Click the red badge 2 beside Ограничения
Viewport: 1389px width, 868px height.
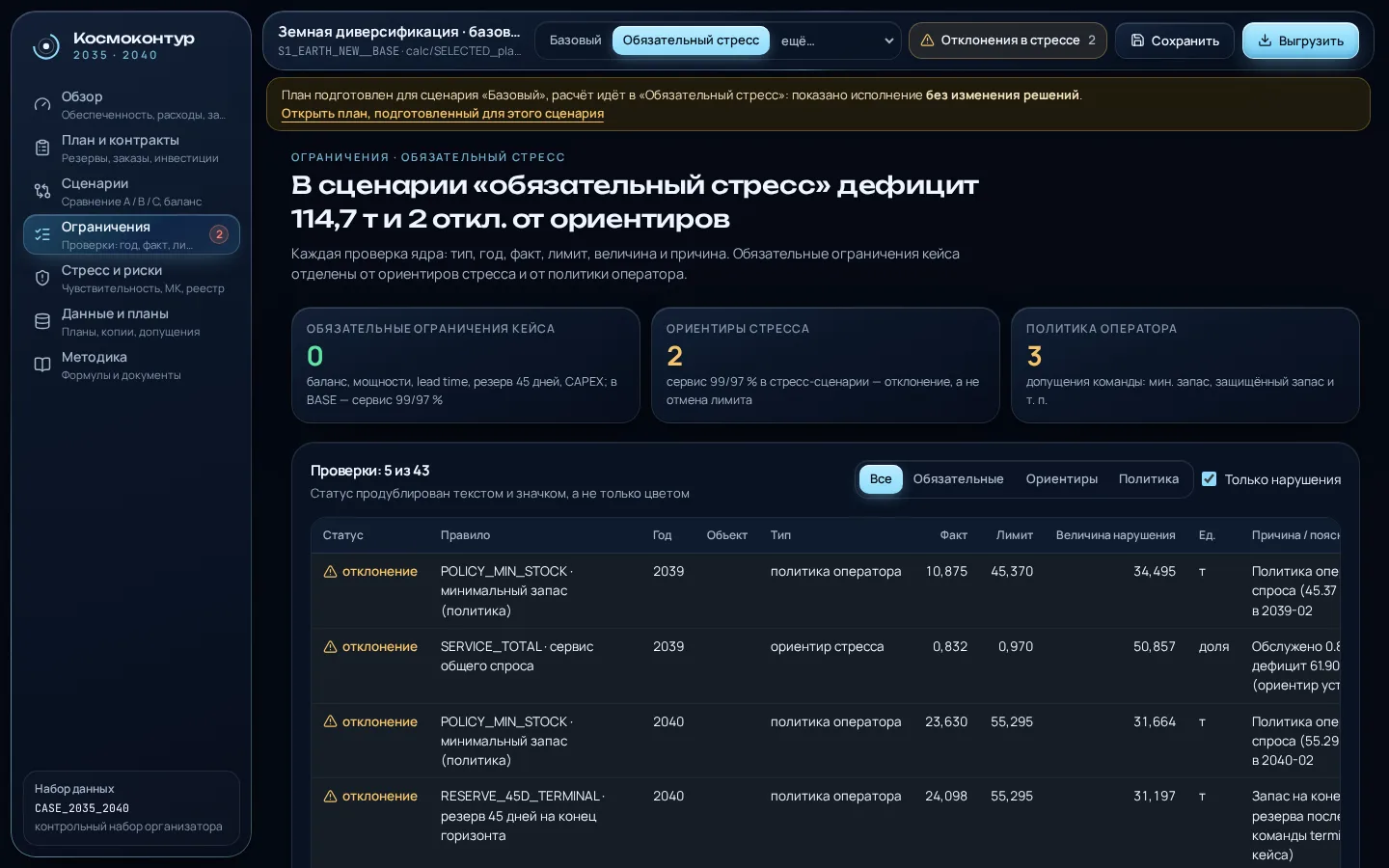219,234
